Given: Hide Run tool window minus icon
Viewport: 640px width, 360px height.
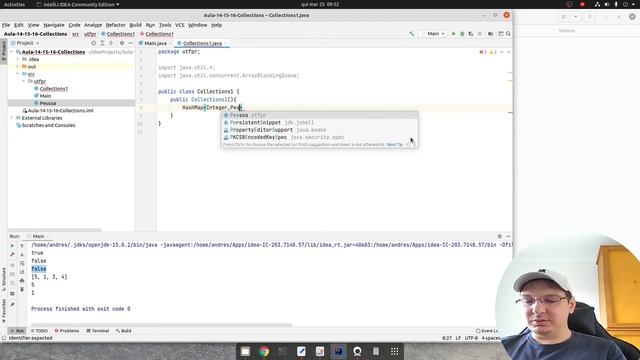Looking at the screenshot, I should tap(508, 236).
